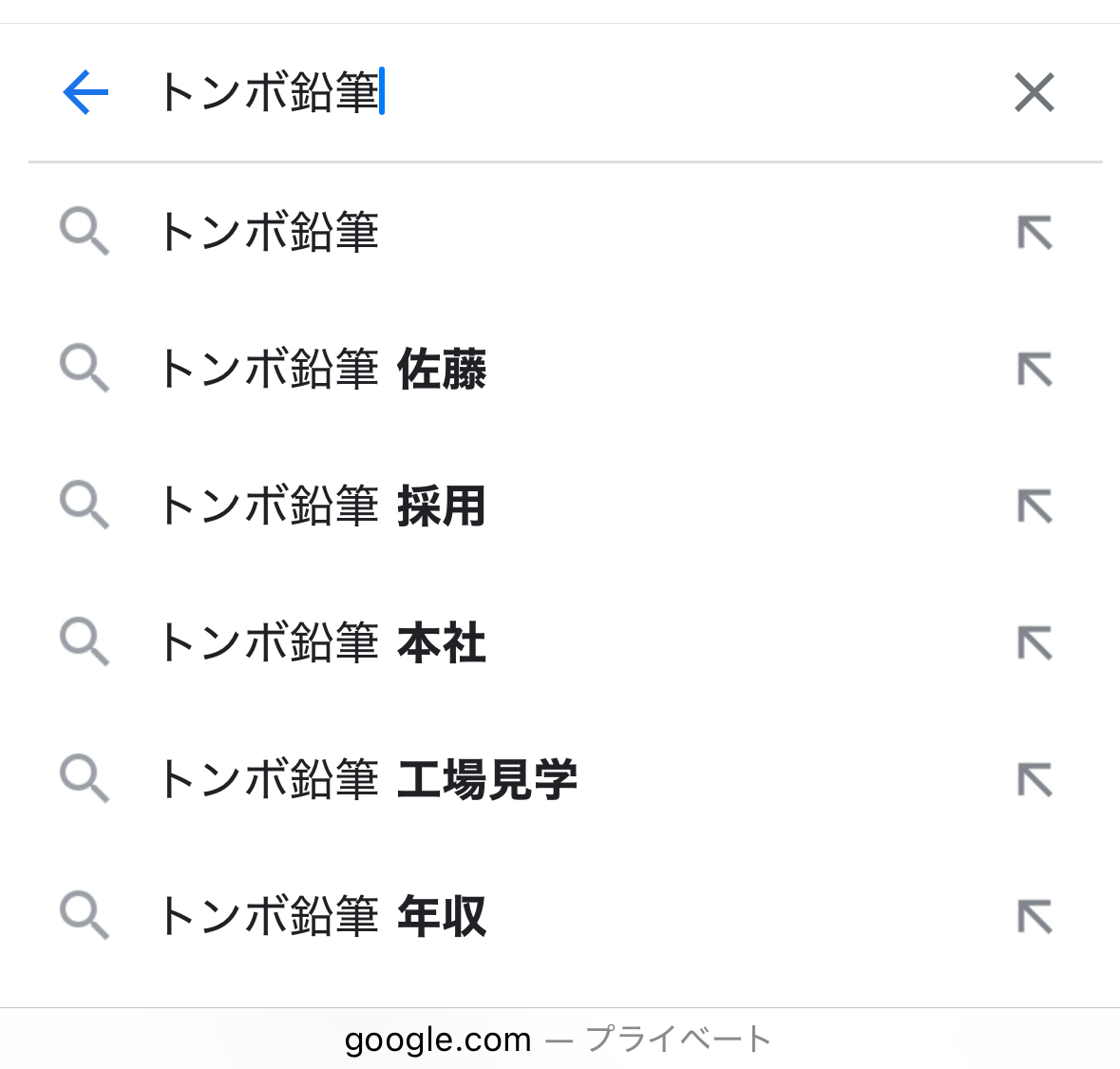This screenshot has width=1120, height=1069.
Task: Click the magnifier icon beside トンボ鉛筆 年収
Action: 85,915
